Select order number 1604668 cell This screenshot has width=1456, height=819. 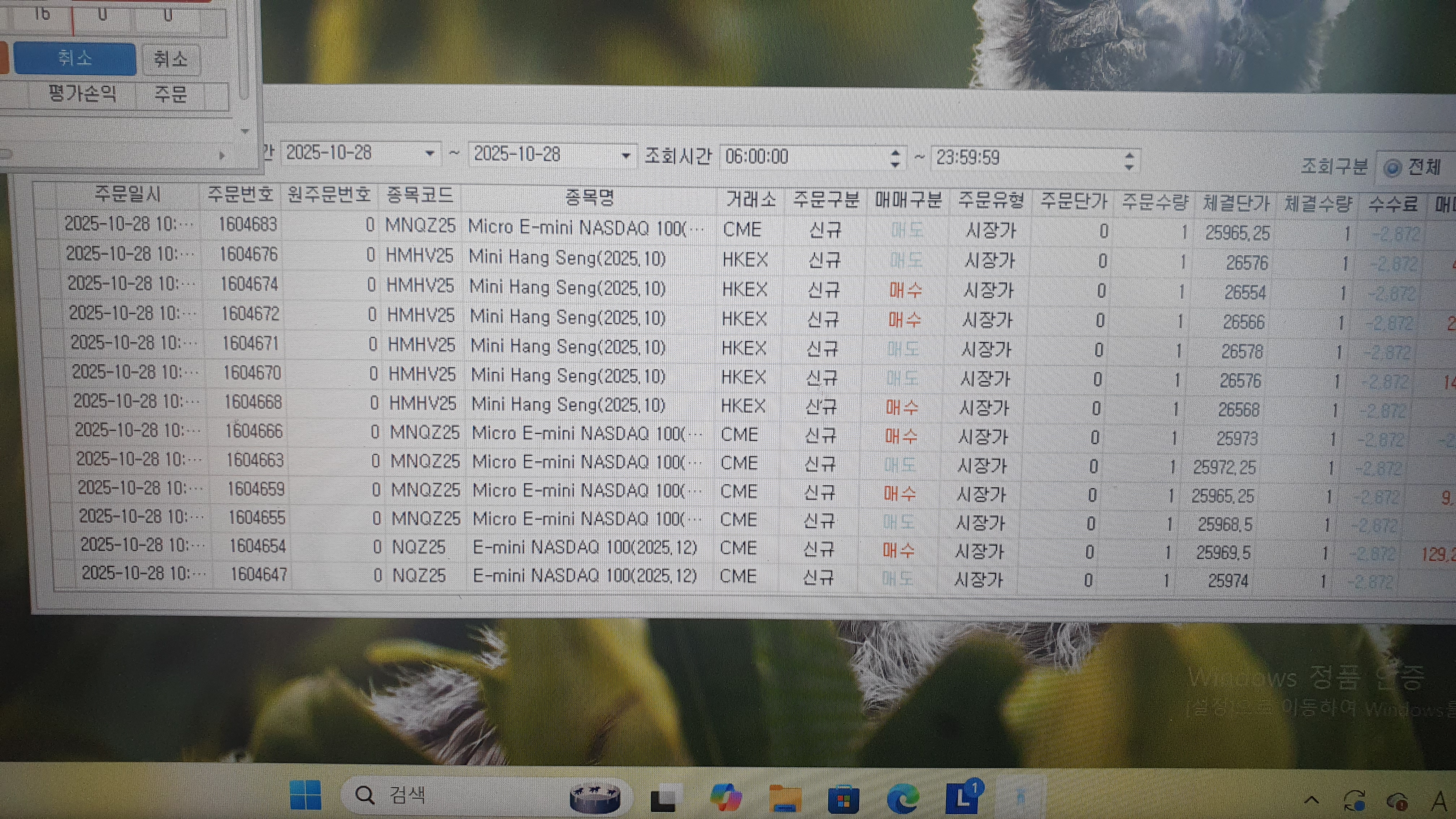click(x=253, y=402)
